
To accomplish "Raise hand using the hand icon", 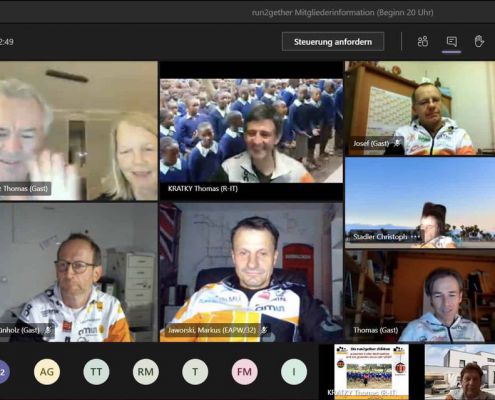I will pyautogui.click(x=479, y=42).
